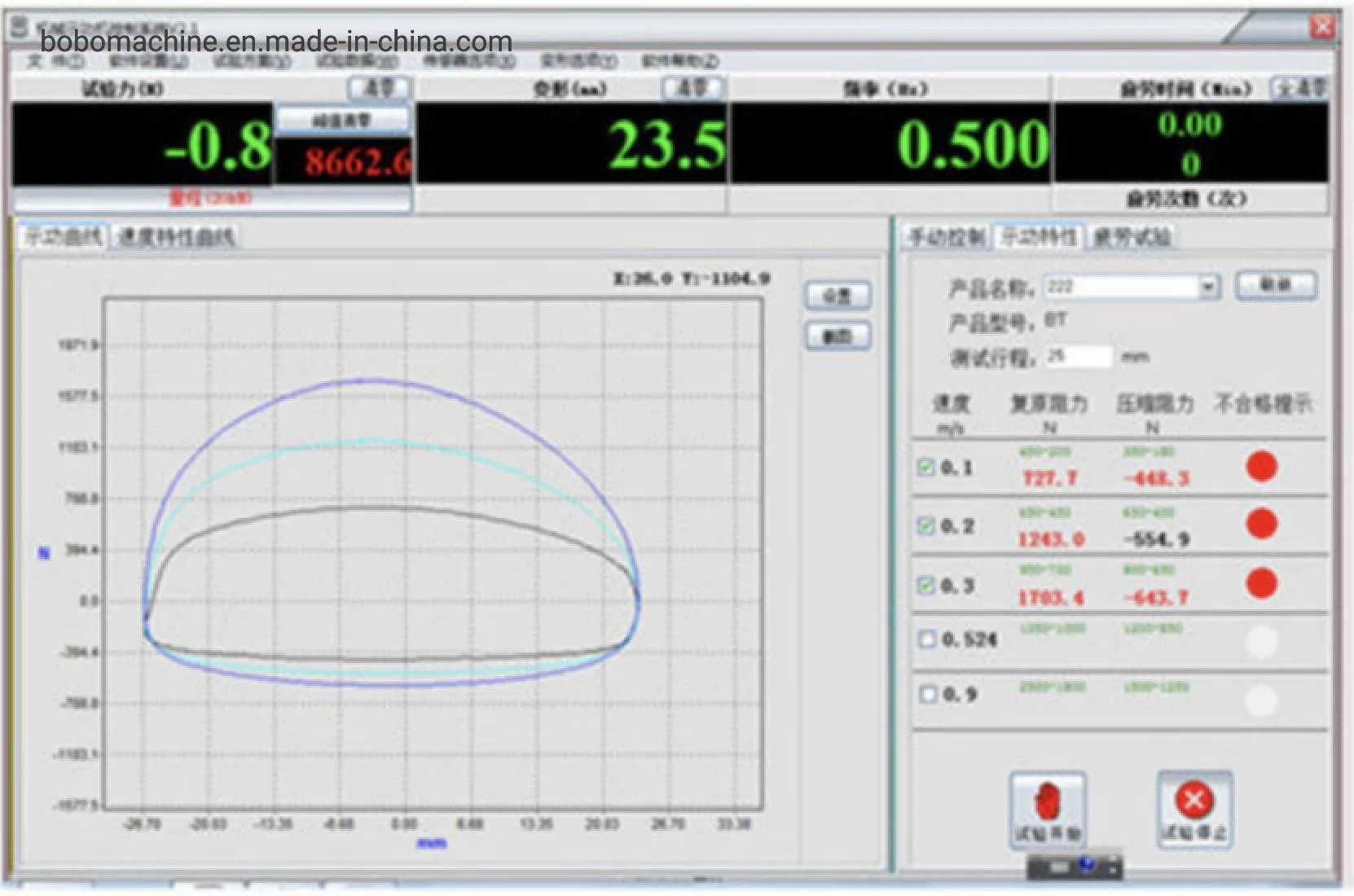This screenshot has width=1354, height=896.
Task: Open the 疲劳试验 fatigue test tab
Action: 1132,237
